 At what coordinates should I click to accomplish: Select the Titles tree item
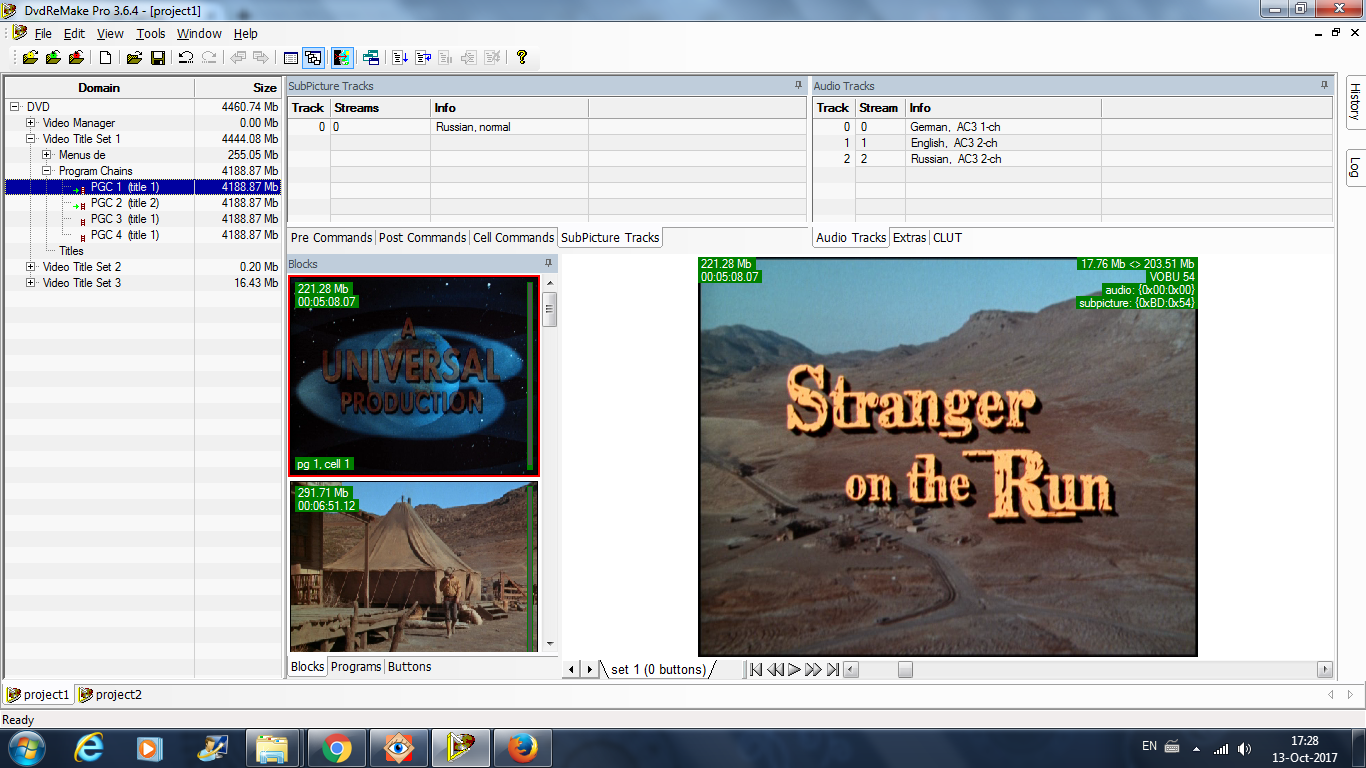pyautogui.click(x=71, y=251)
